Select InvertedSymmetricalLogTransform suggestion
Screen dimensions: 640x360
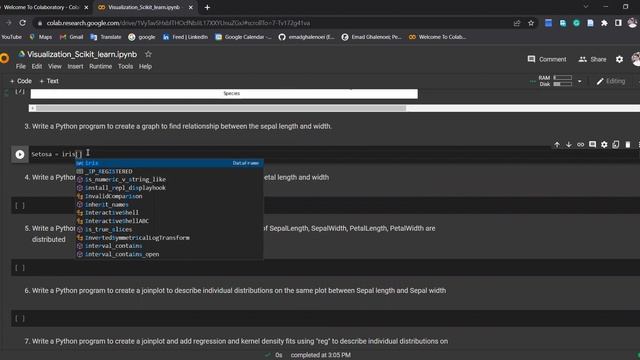pyautogui.click(x=169, y=238)
